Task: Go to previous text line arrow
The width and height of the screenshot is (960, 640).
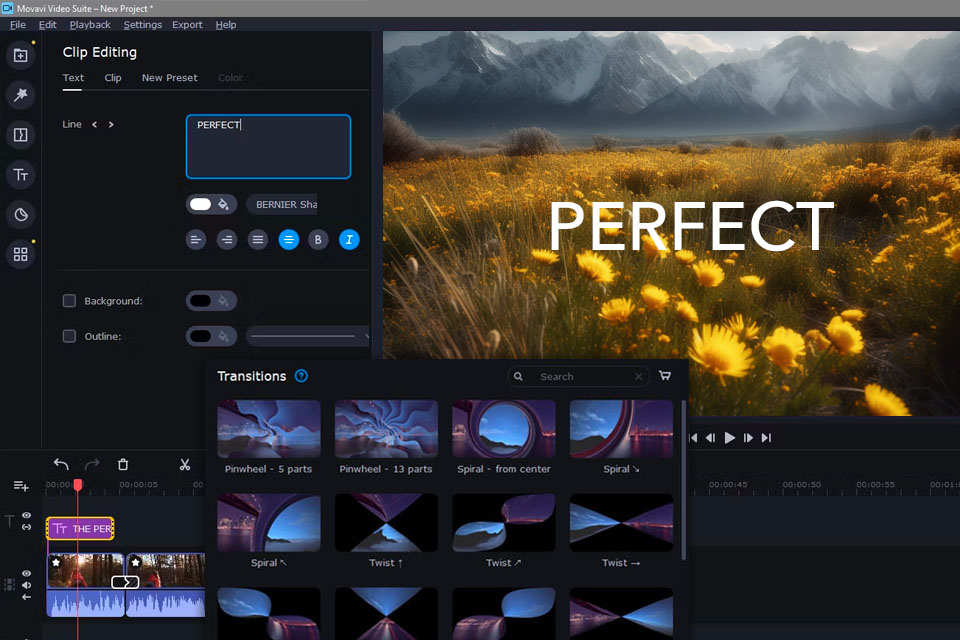Action: coord(94,124)
